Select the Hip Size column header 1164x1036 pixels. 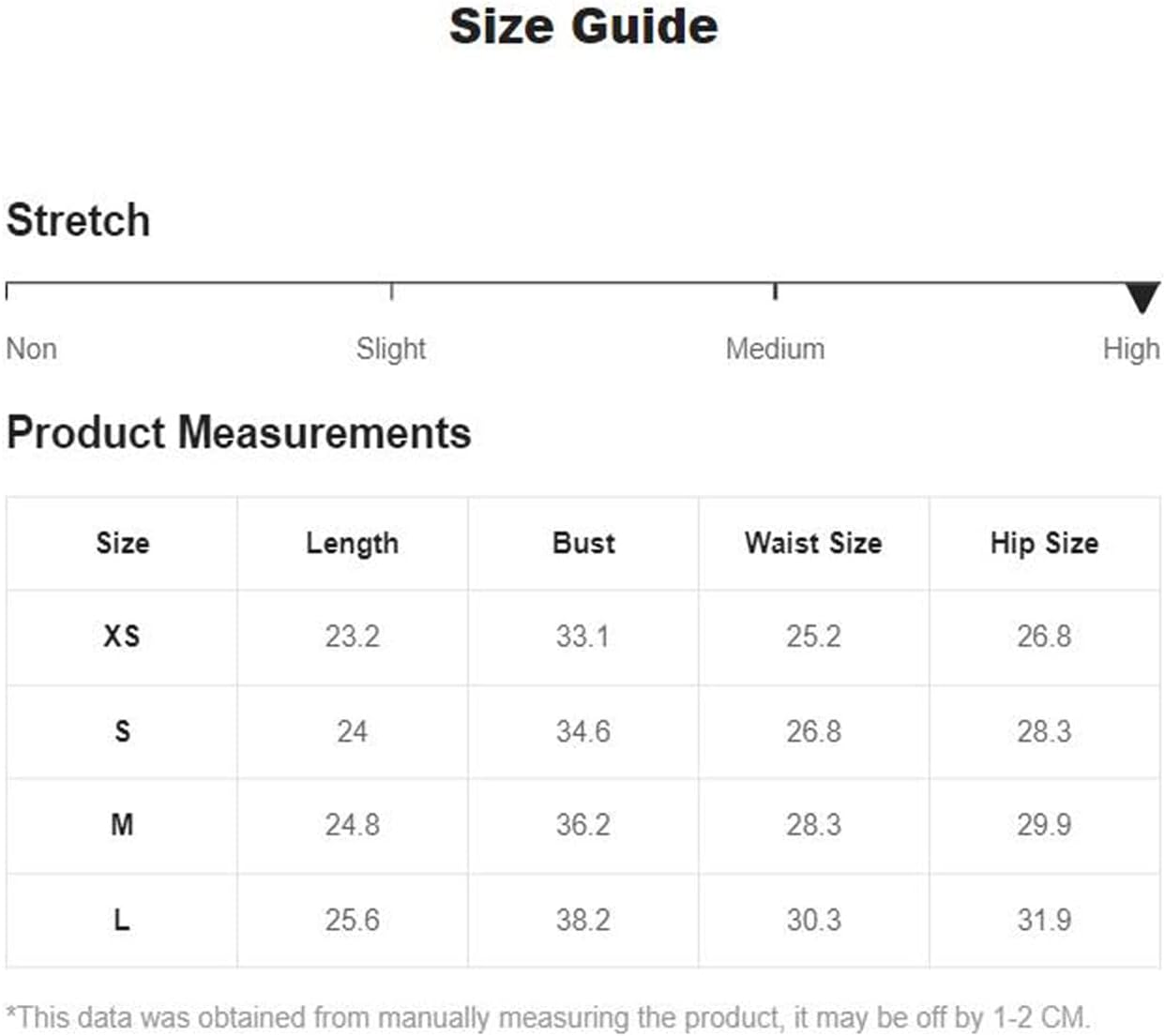tap(1045, 543)
